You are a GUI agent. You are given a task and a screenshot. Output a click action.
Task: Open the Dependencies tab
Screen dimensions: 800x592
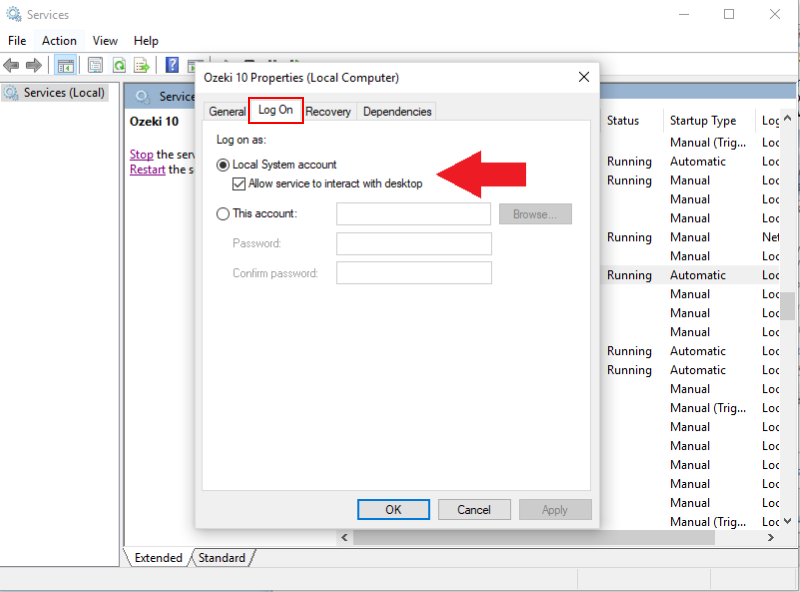397,111
